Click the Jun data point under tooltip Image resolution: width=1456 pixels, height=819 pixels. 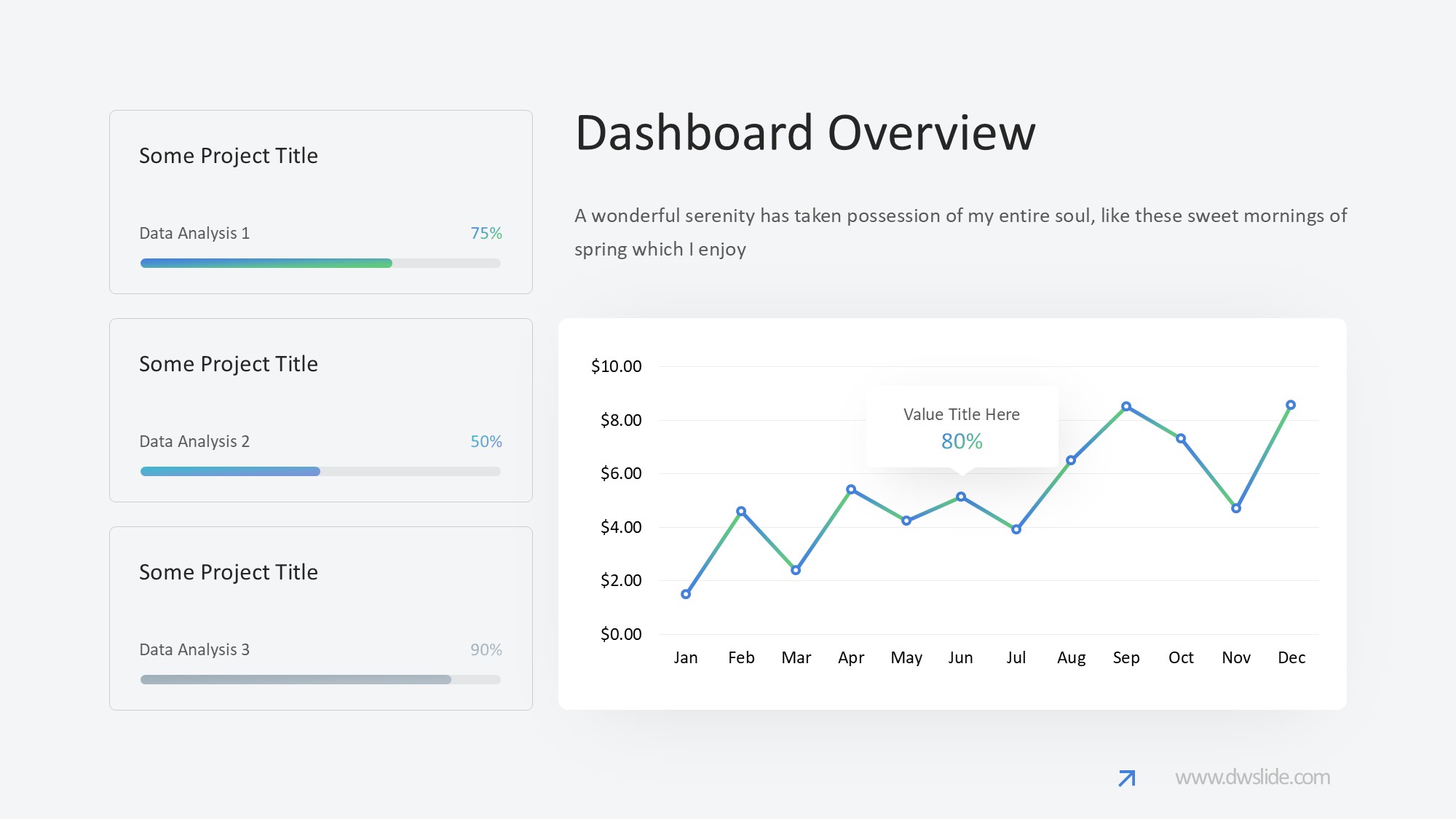click(961, 496)
